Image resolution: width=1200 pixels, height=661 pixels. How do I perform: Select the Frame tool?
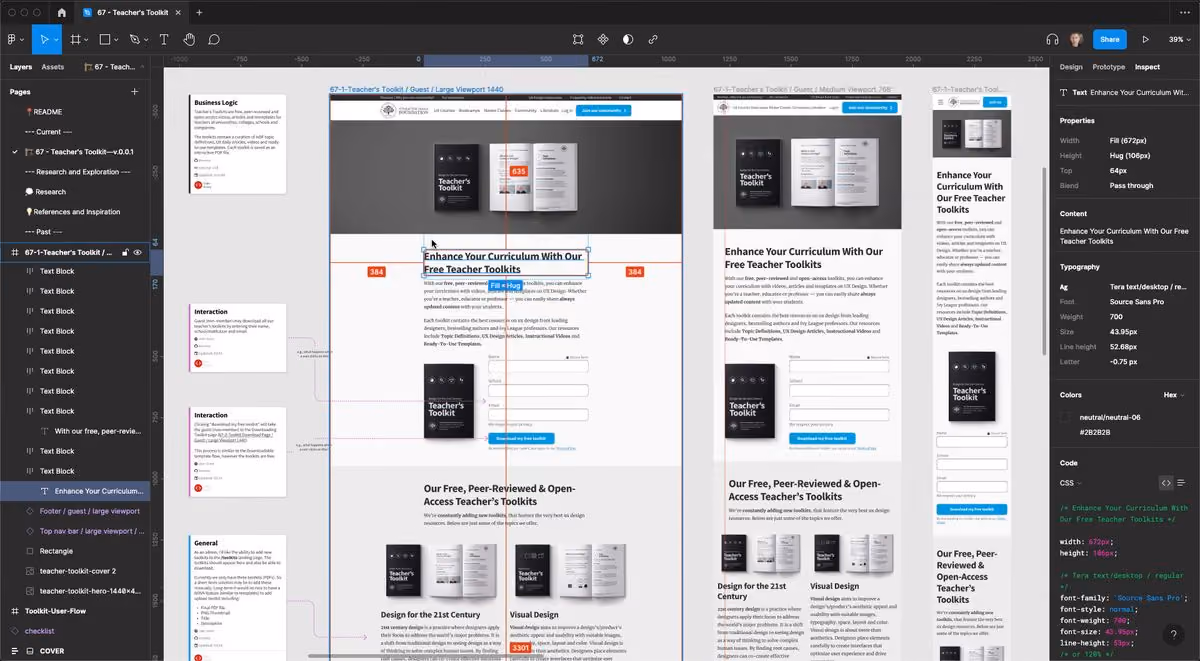click(x=75, y=39)
